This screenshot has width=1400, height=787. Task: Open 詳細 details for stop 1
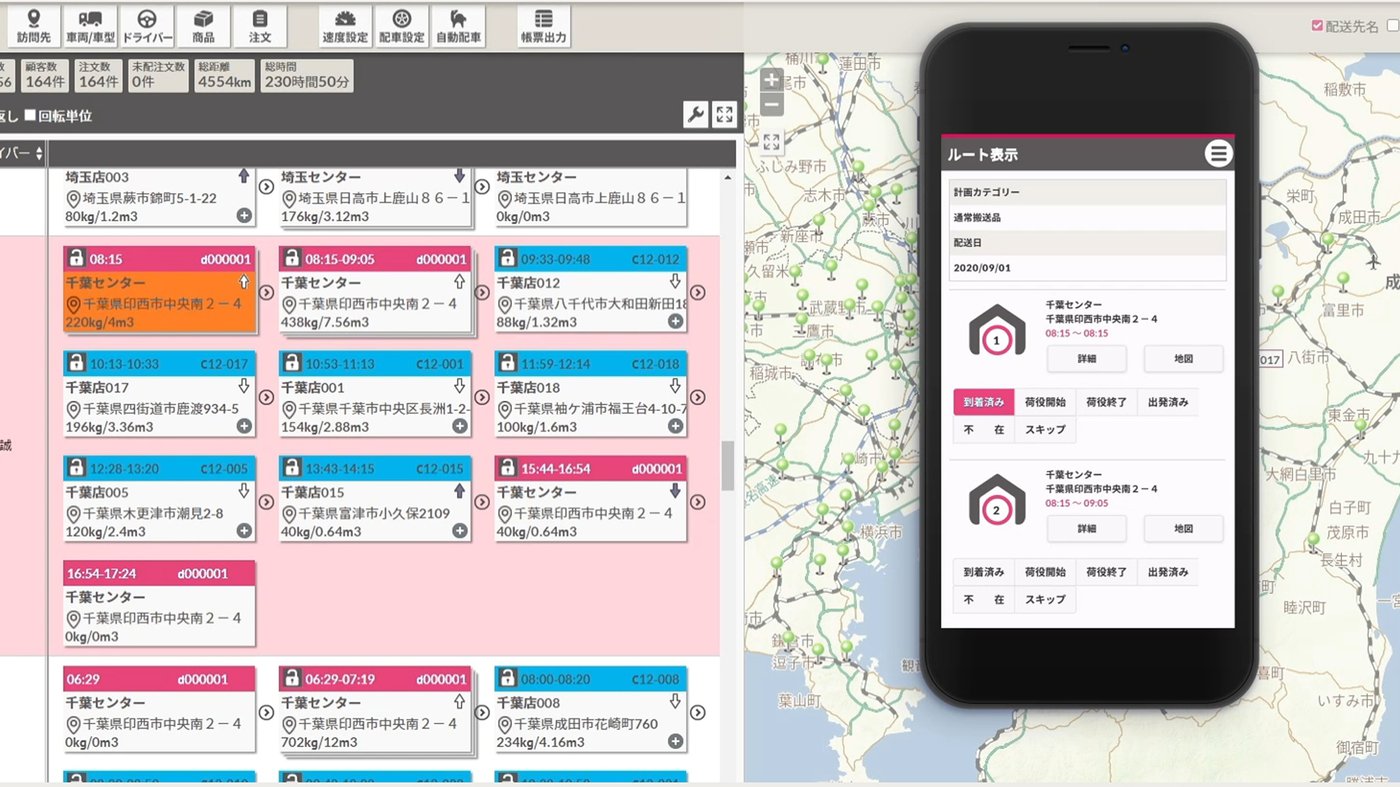tap(1087, 358)
